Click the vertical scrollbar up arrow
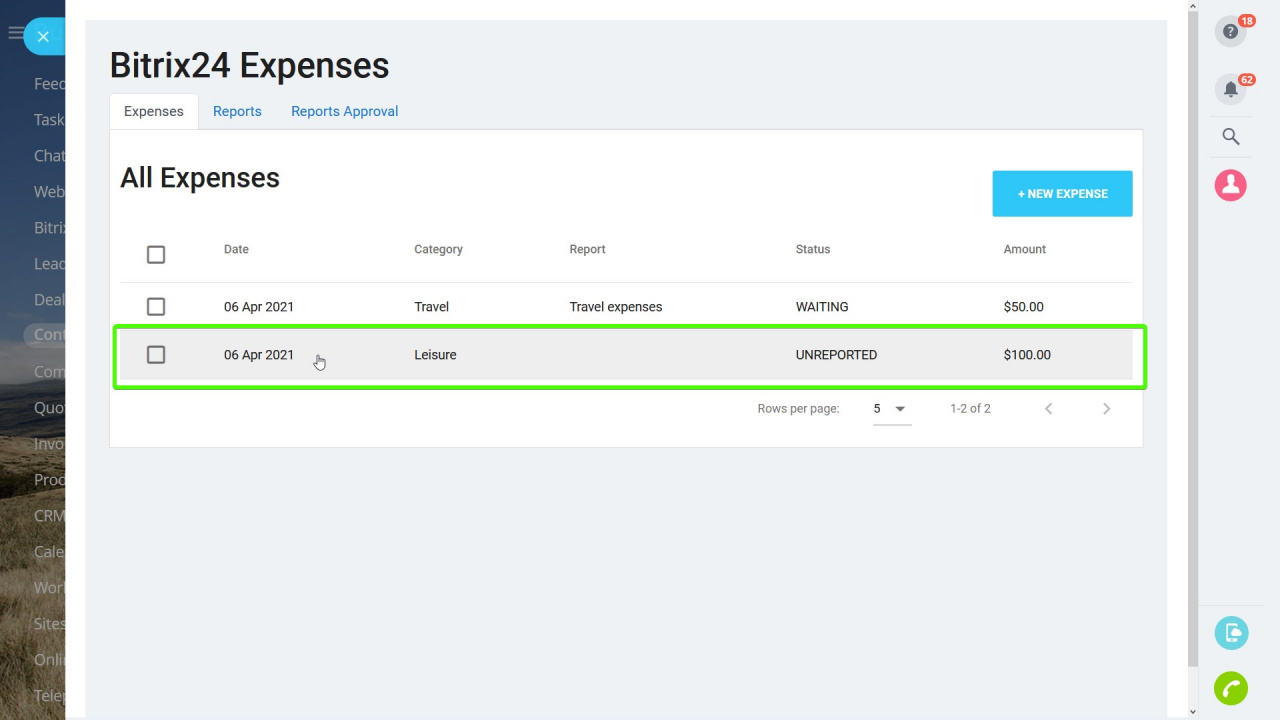 tap(1192, 7)
